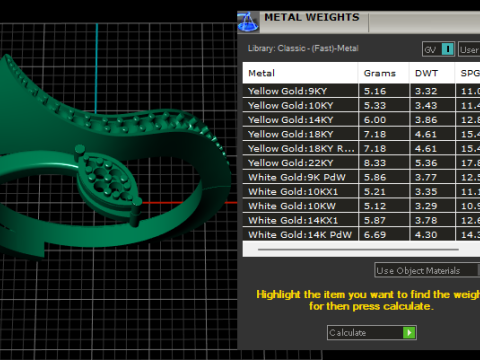The image size is (480, 360).
Task: Select the Yellow Gold:9KY row
Action: 361,91
